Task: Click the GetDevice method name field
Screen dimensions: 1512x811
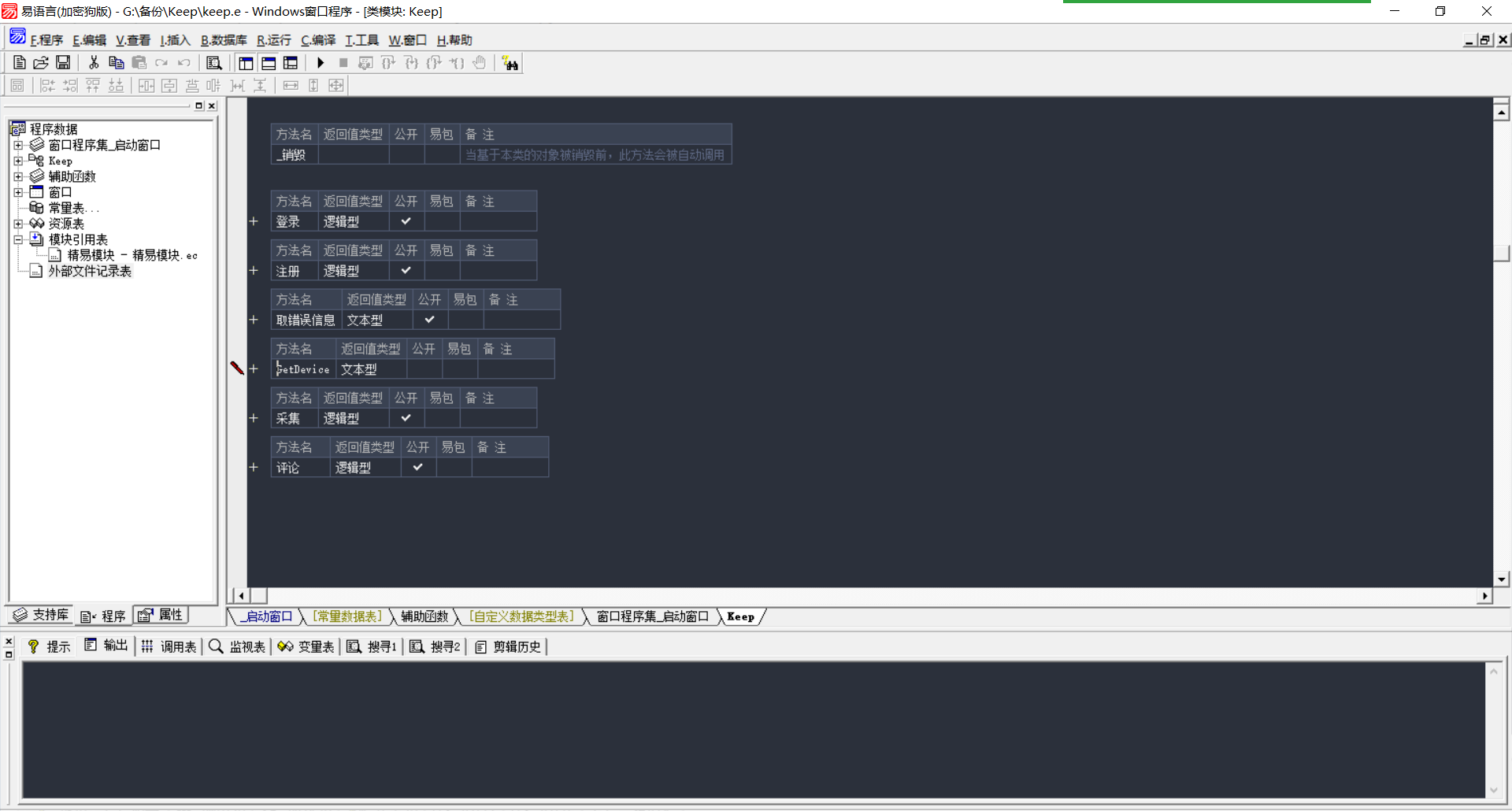Action: (x=304, y=369)
